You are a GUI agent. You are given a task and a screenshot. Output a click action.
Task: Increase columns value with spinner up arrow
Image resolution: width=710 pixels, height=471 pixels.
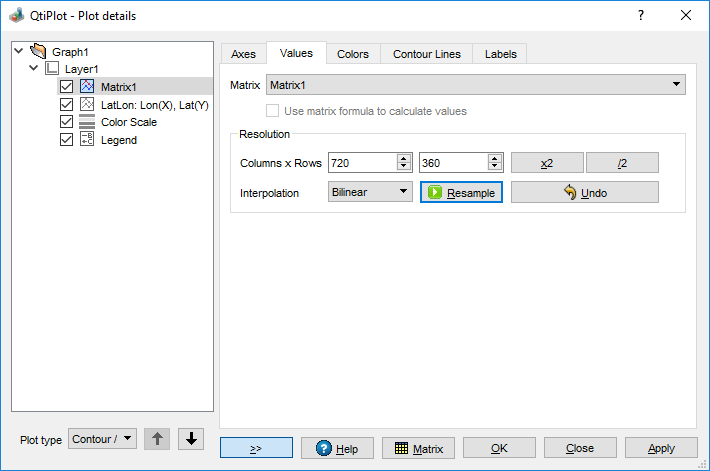coord(404,158)
